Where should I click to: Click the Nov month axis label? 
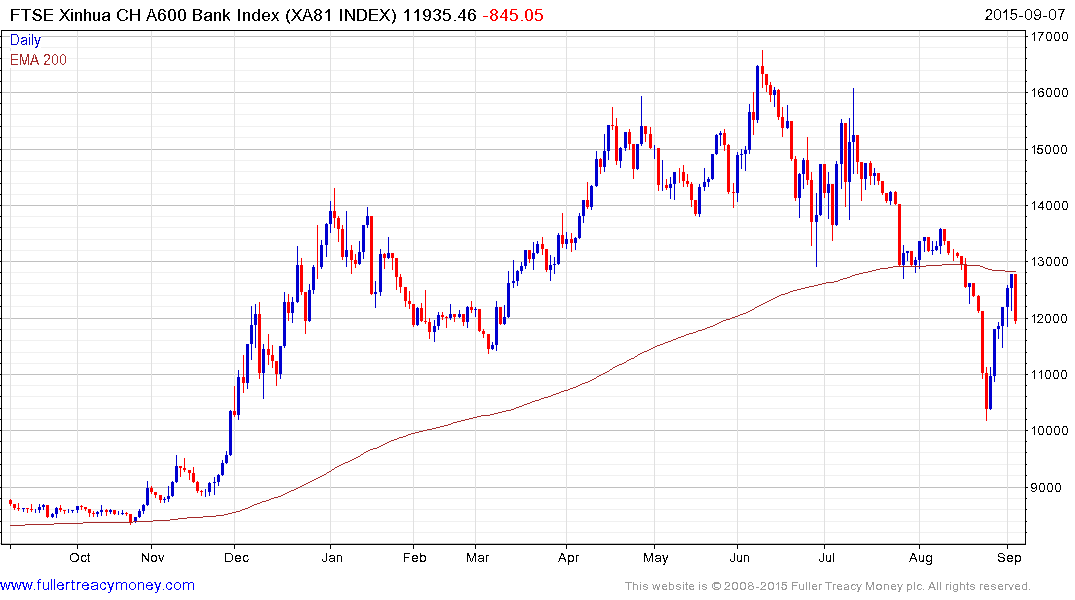[x=152, y=557]
